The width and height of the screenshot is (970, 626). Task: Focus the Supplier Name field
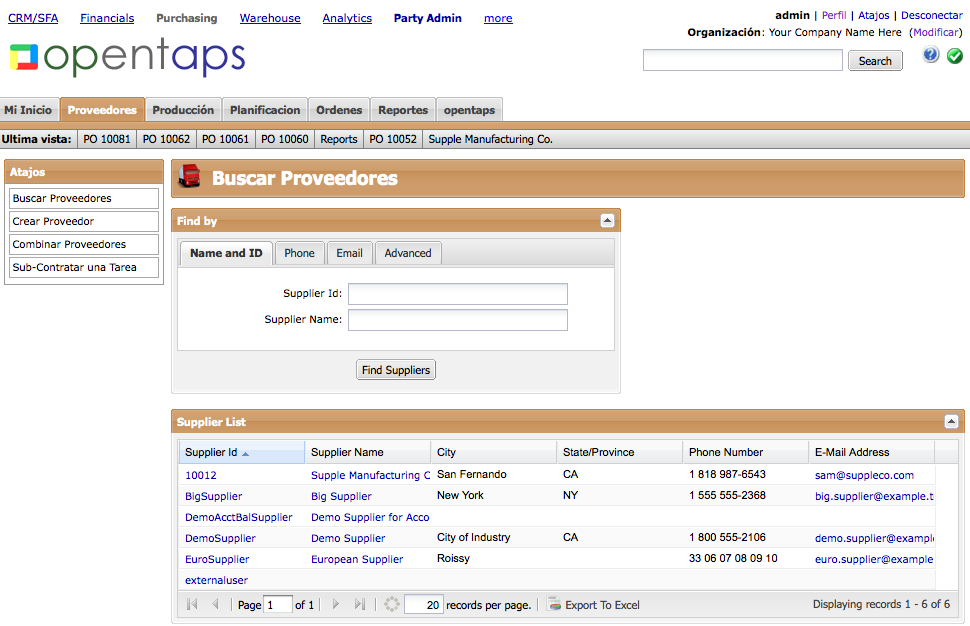coord(458,320)
